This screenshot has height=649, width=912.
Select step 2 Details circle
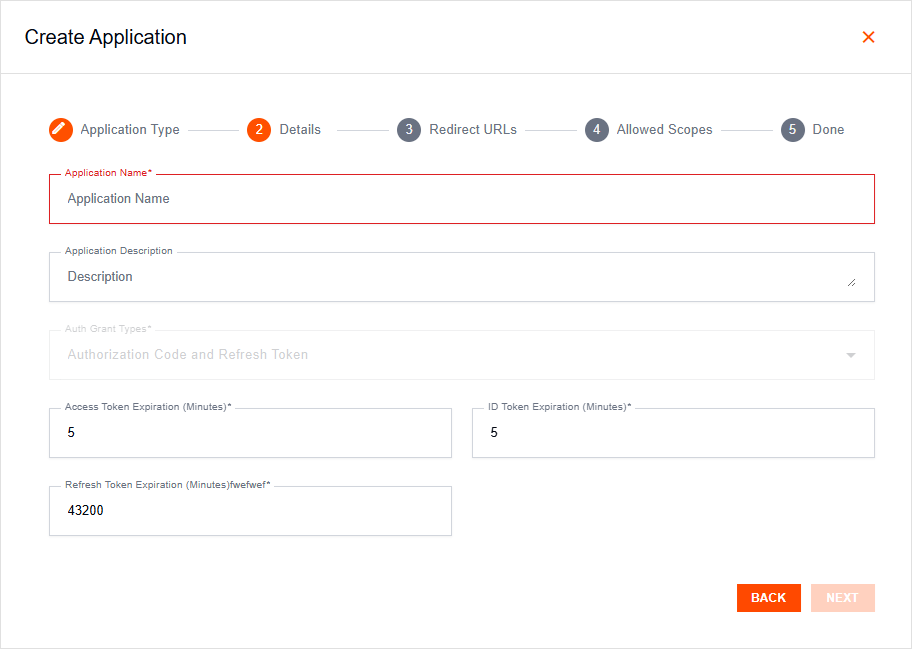pyautogui.click(x=259, y=130)
